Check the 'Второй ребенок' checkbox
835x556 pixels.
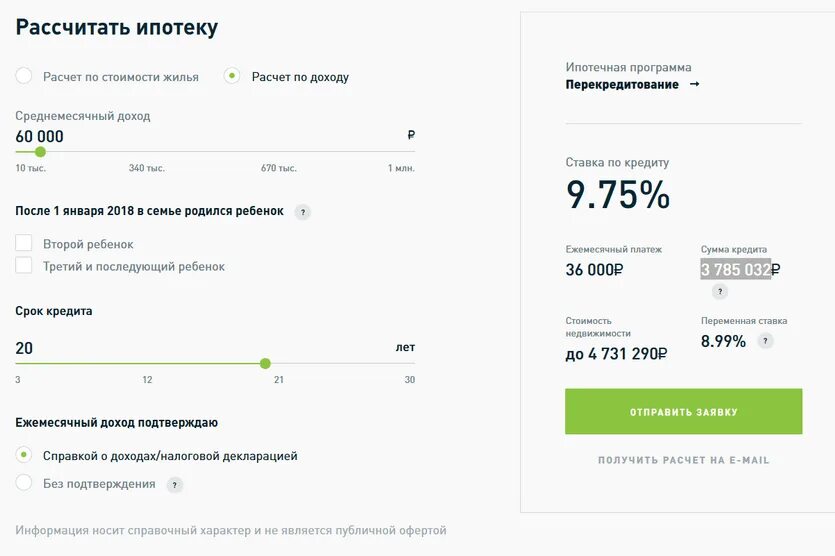24,243
